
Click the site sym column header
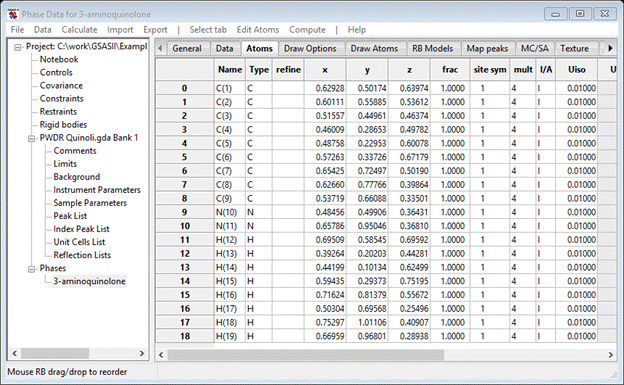pyautogui.click(x=489, y=70)
